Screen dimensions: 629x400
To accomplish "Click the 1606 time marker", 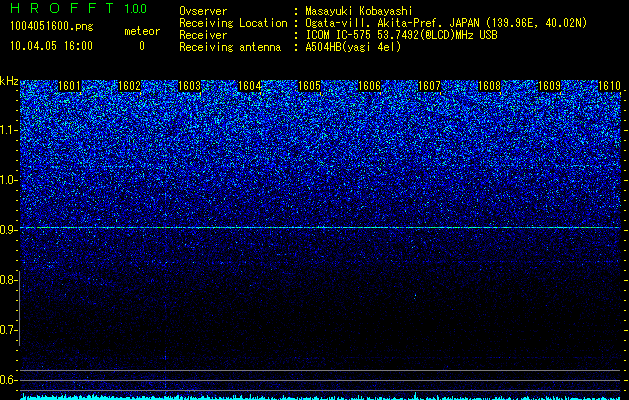I will (x=369, y=86).
